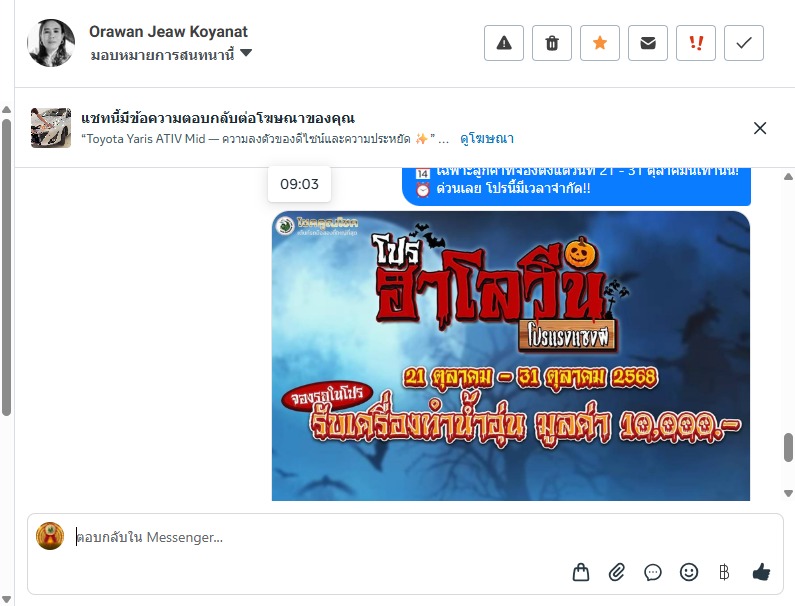This screenshot has width=795, height=606.
Task: Open the shopping bag order icon
Action: pos(581,572)
